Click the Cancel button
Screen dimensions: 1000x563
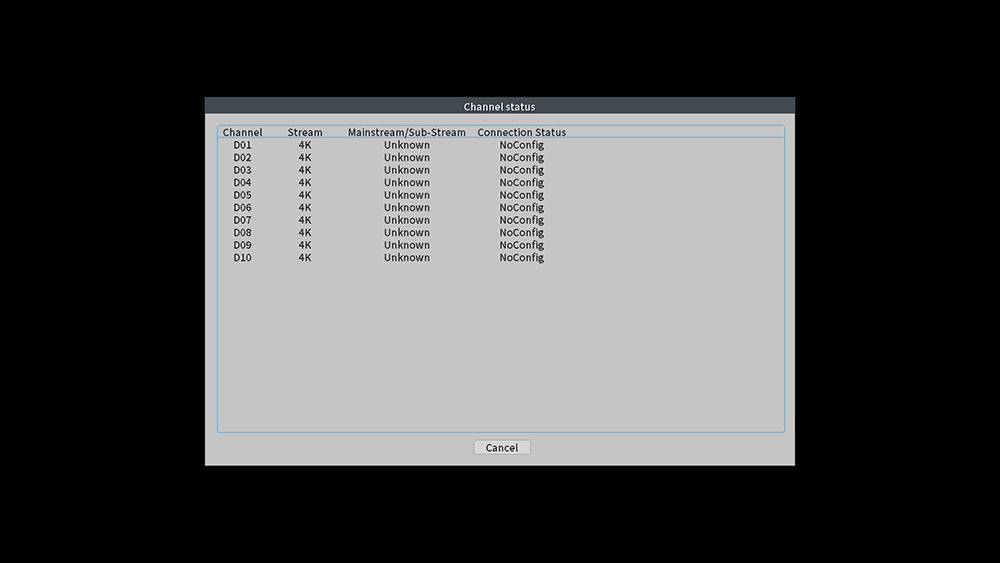point(501,448)
